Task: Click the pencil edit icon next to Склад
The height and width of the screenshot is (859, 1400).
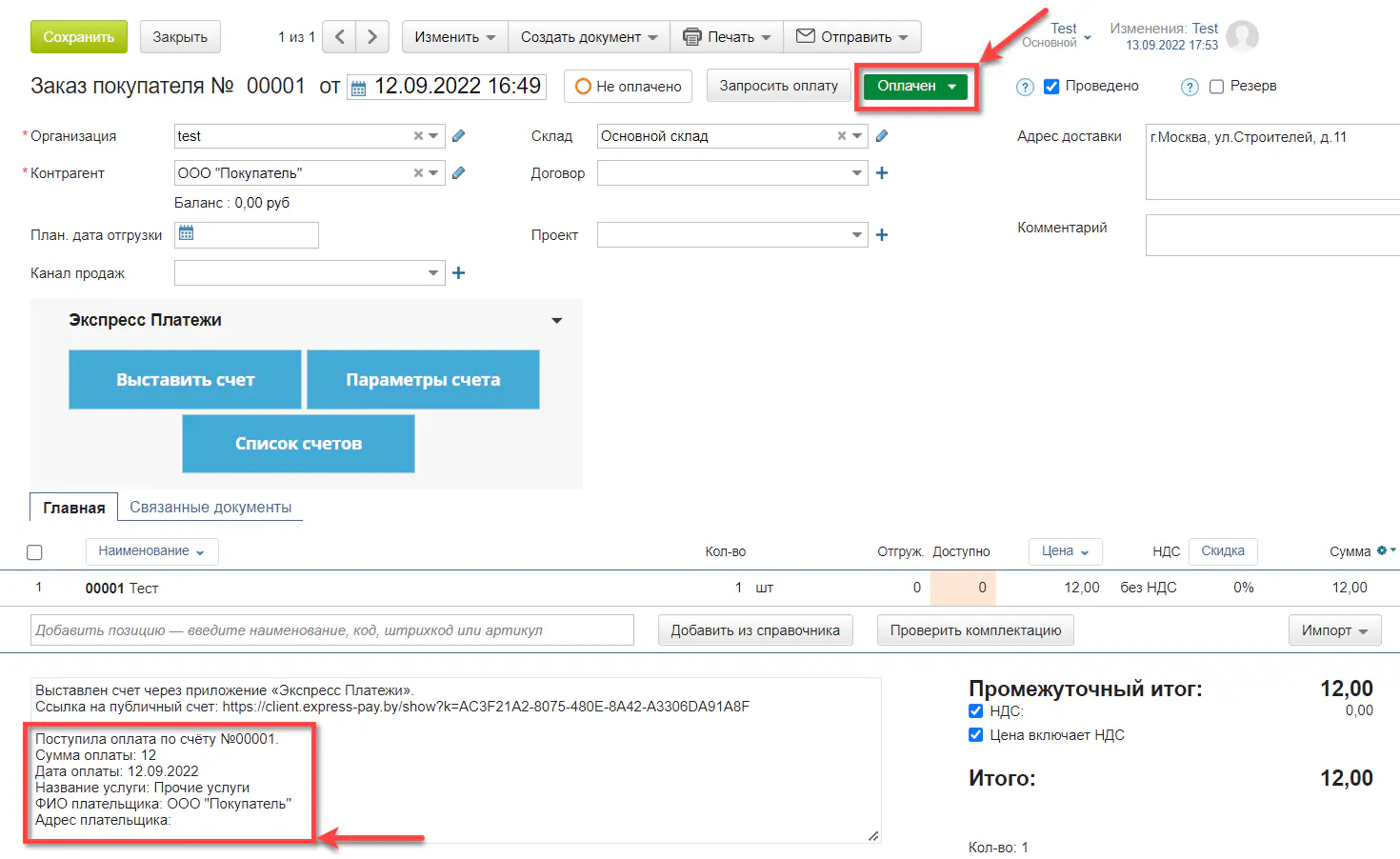Action: click(x=882, y=136)
